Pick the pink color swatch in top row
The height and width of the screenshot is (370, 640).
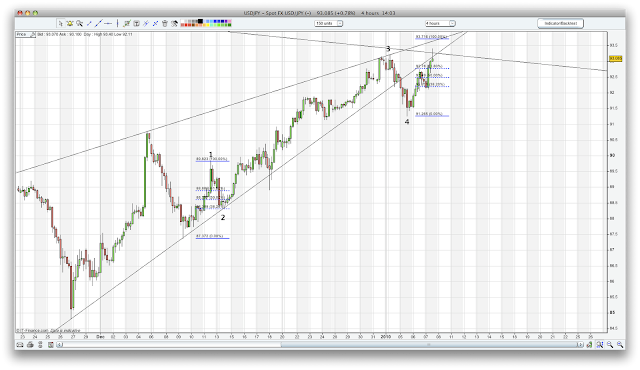click(229, 21)
